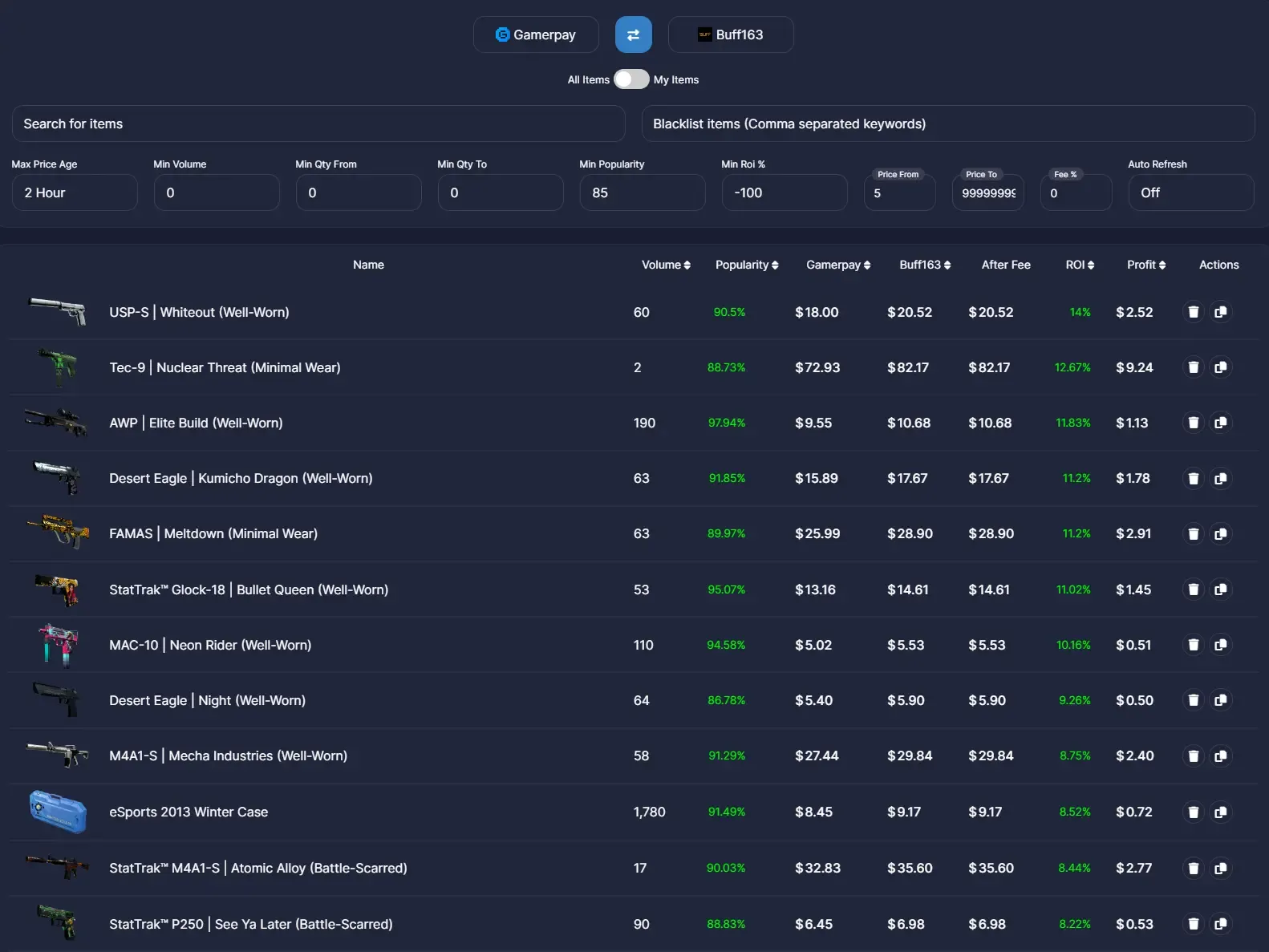Edit the Price To field
Viewport: 1269px width, 952px height.
coord(987,192)
